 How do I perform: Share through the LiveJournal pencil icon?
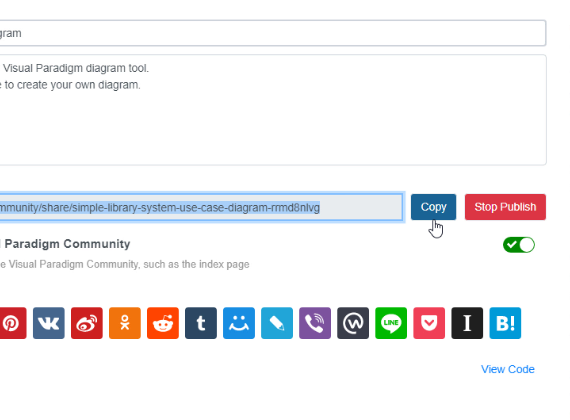click(277, 323)
